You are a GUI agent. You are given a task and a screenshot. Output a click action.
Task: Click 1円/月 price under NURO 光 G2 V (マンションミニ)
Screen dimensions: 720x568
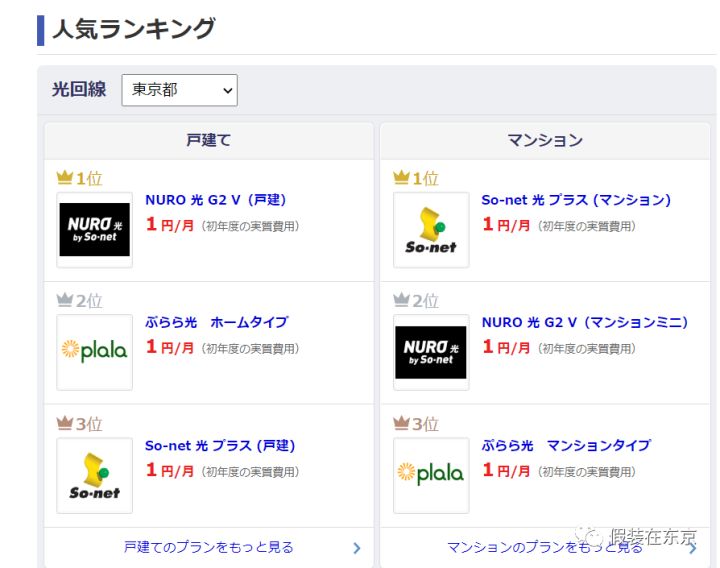(x=506, y=347)
